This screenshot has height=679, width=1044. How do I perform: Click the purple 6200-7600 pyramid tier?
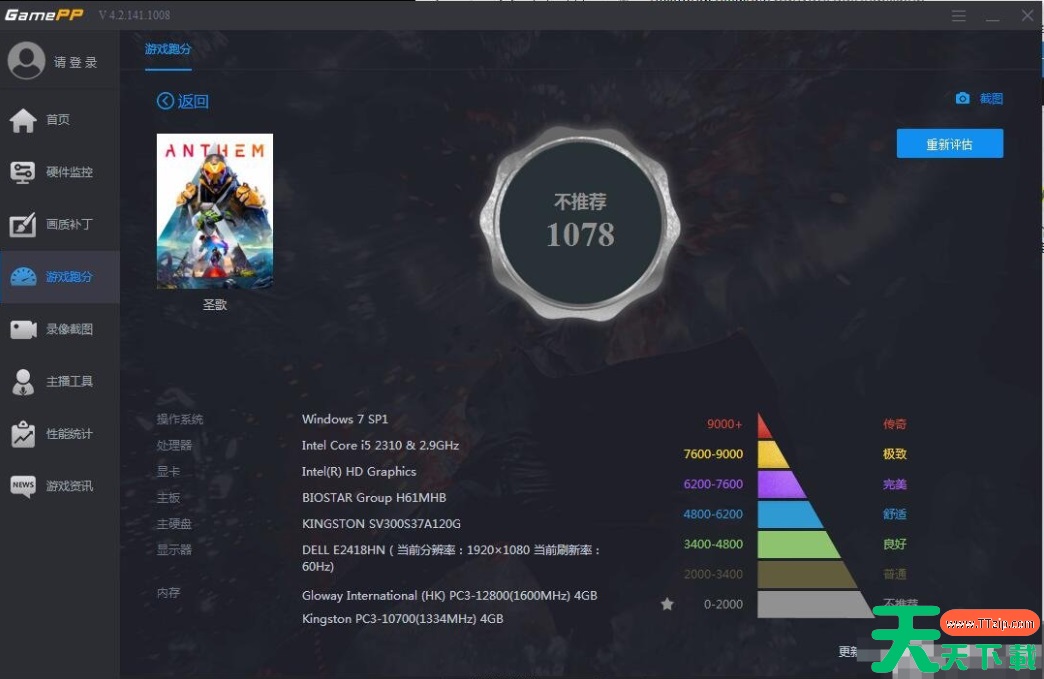(782, 485)
